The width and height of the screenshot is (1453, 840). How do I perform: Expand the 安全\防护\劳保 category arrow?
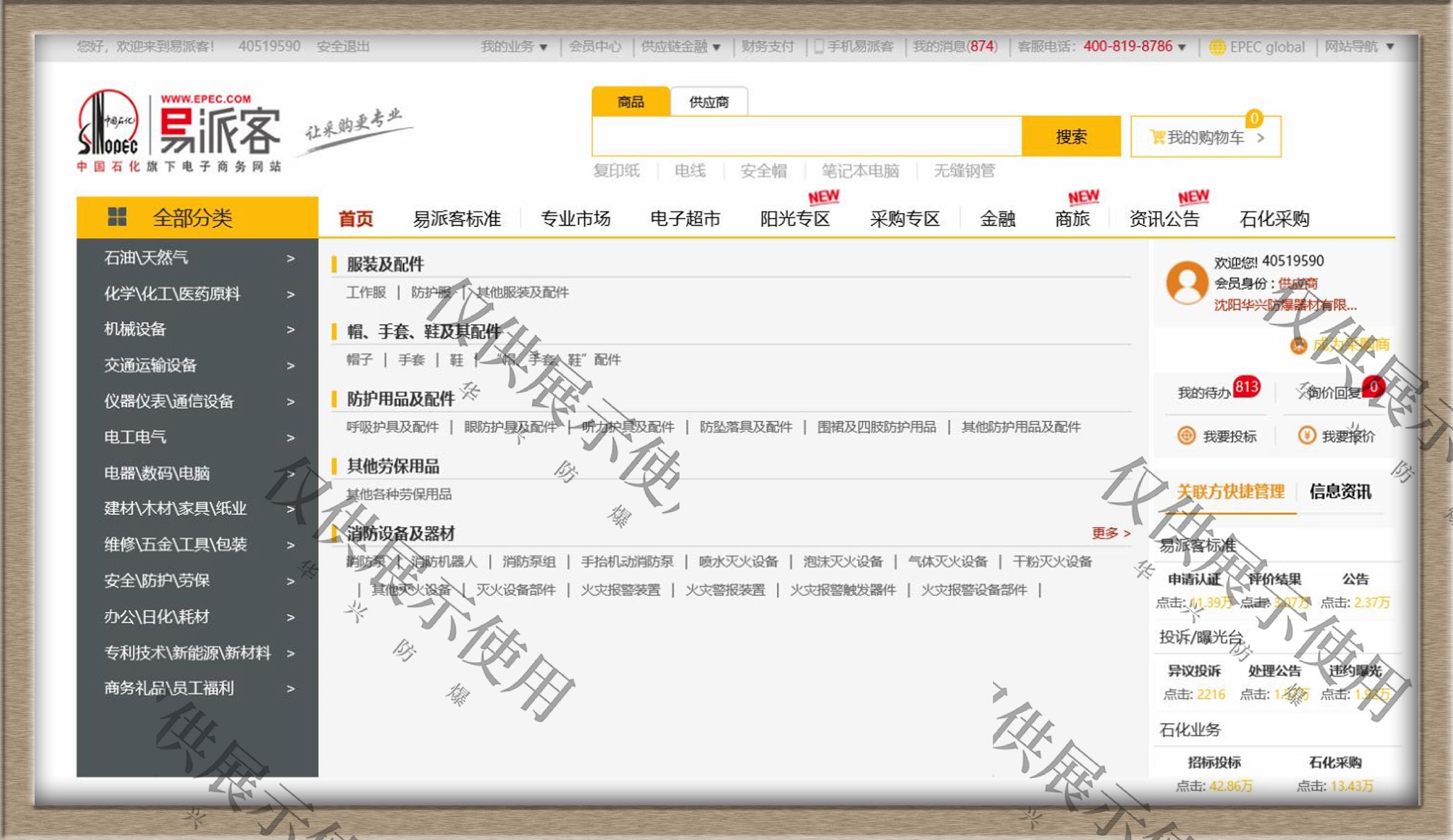coord(291,581)
